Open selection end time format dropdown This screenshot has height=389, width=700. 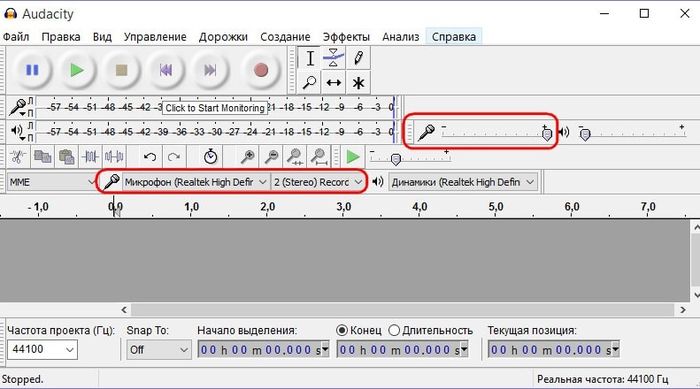464,349
